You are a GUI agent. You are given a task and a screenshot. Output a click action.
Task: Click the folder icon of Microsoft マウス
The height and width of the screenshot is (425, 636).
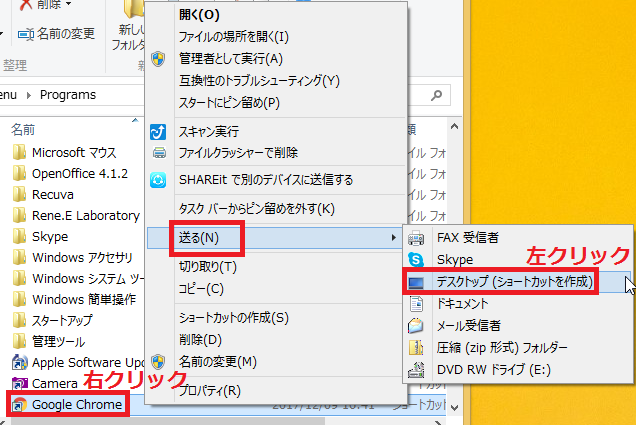tap(19, 152)
